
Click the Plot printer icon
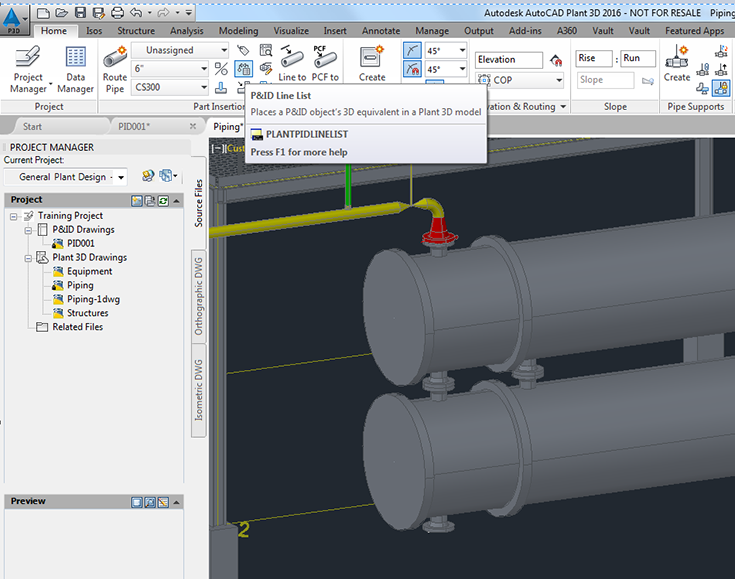pos(117,13)
